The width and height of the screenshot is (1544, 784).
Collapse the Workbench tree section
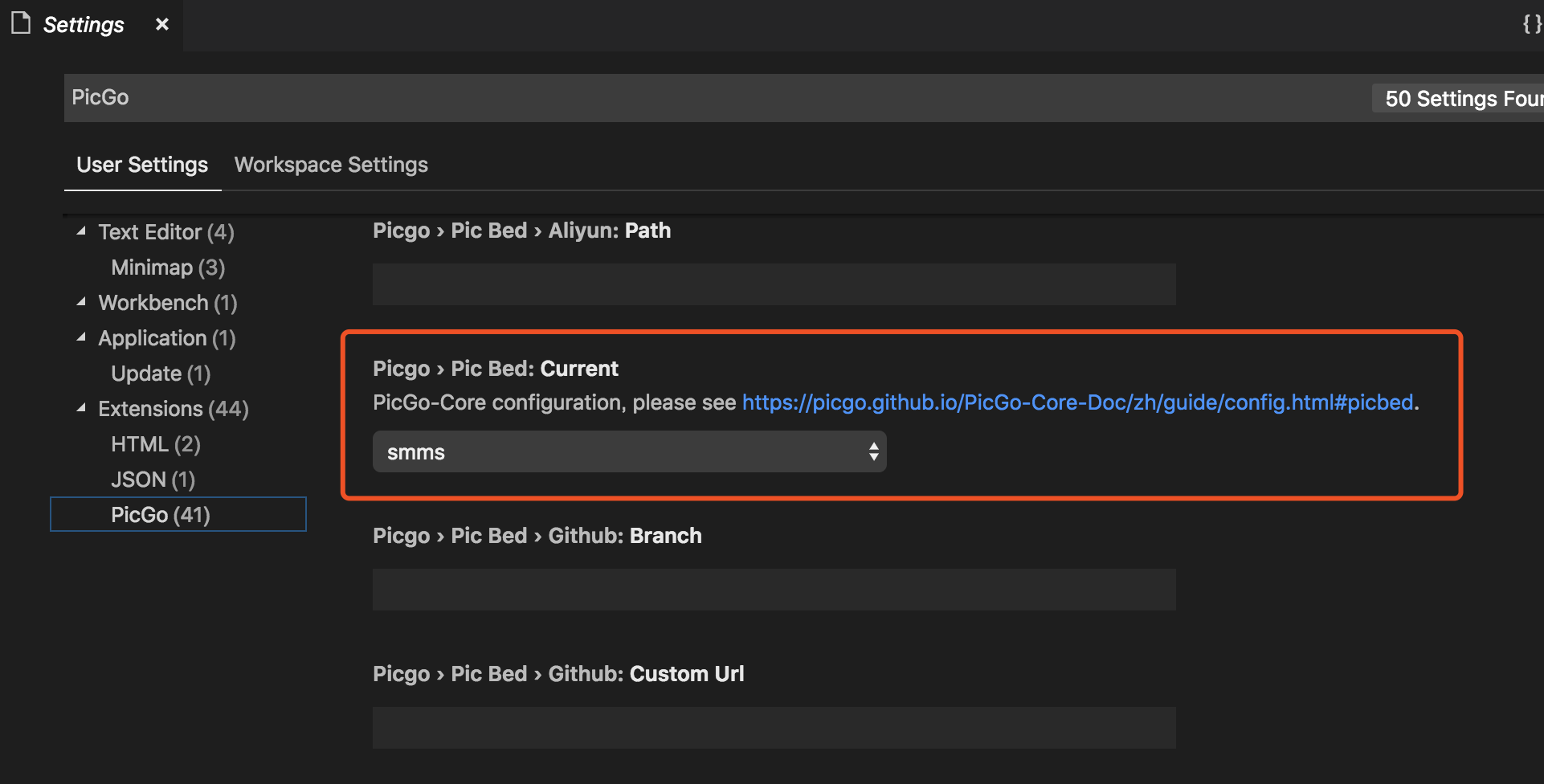[x=81, y=302]
